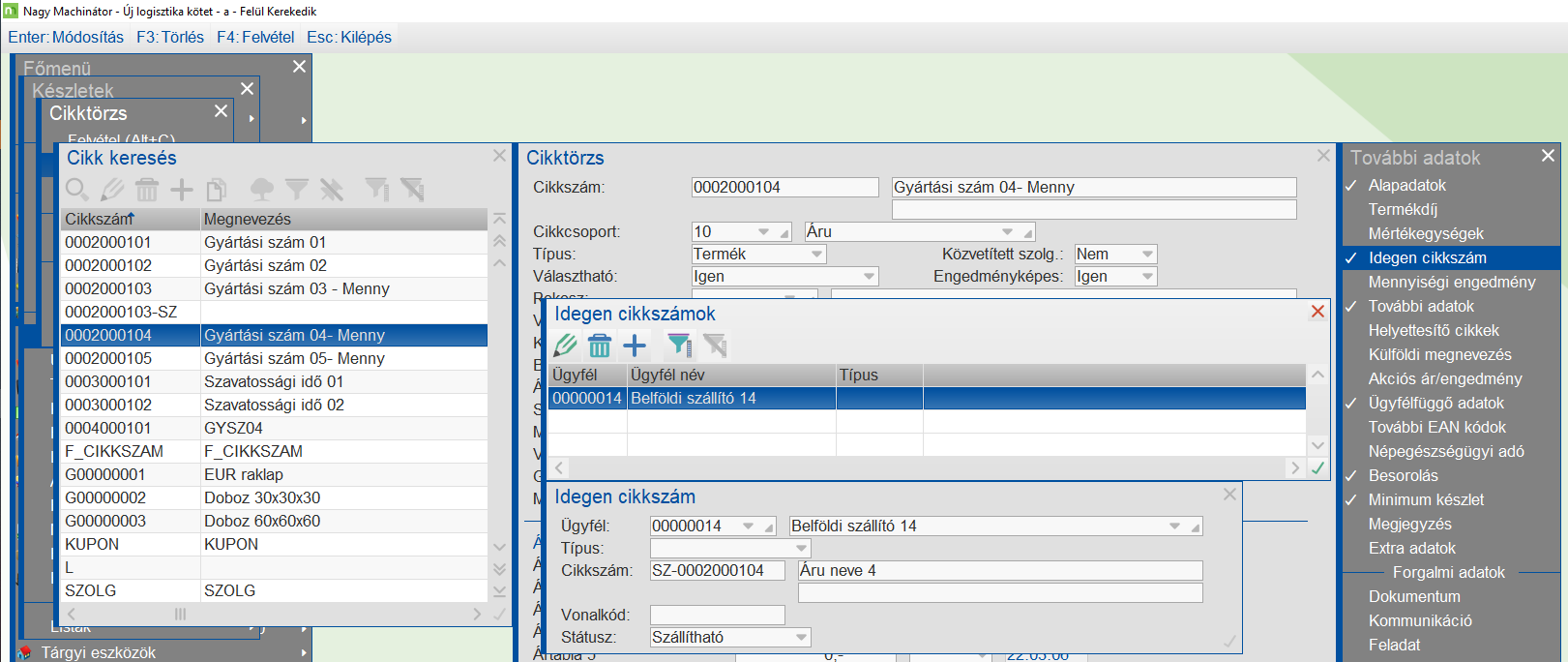Click the search magnifier icon in Cikk keresés
This screenshot has height=662, width=1568.
77,189
